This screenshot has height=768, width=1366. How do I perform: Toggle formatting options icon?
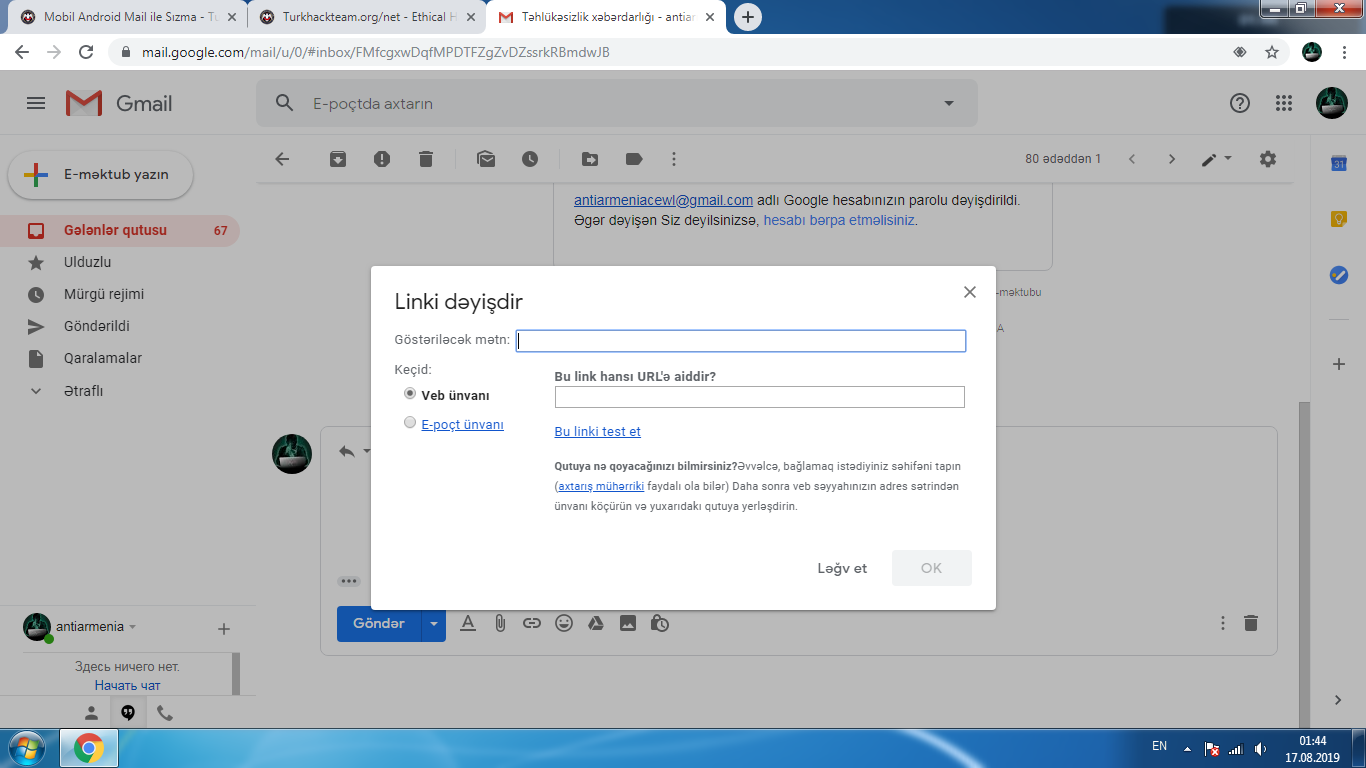[x=467, y=623]
